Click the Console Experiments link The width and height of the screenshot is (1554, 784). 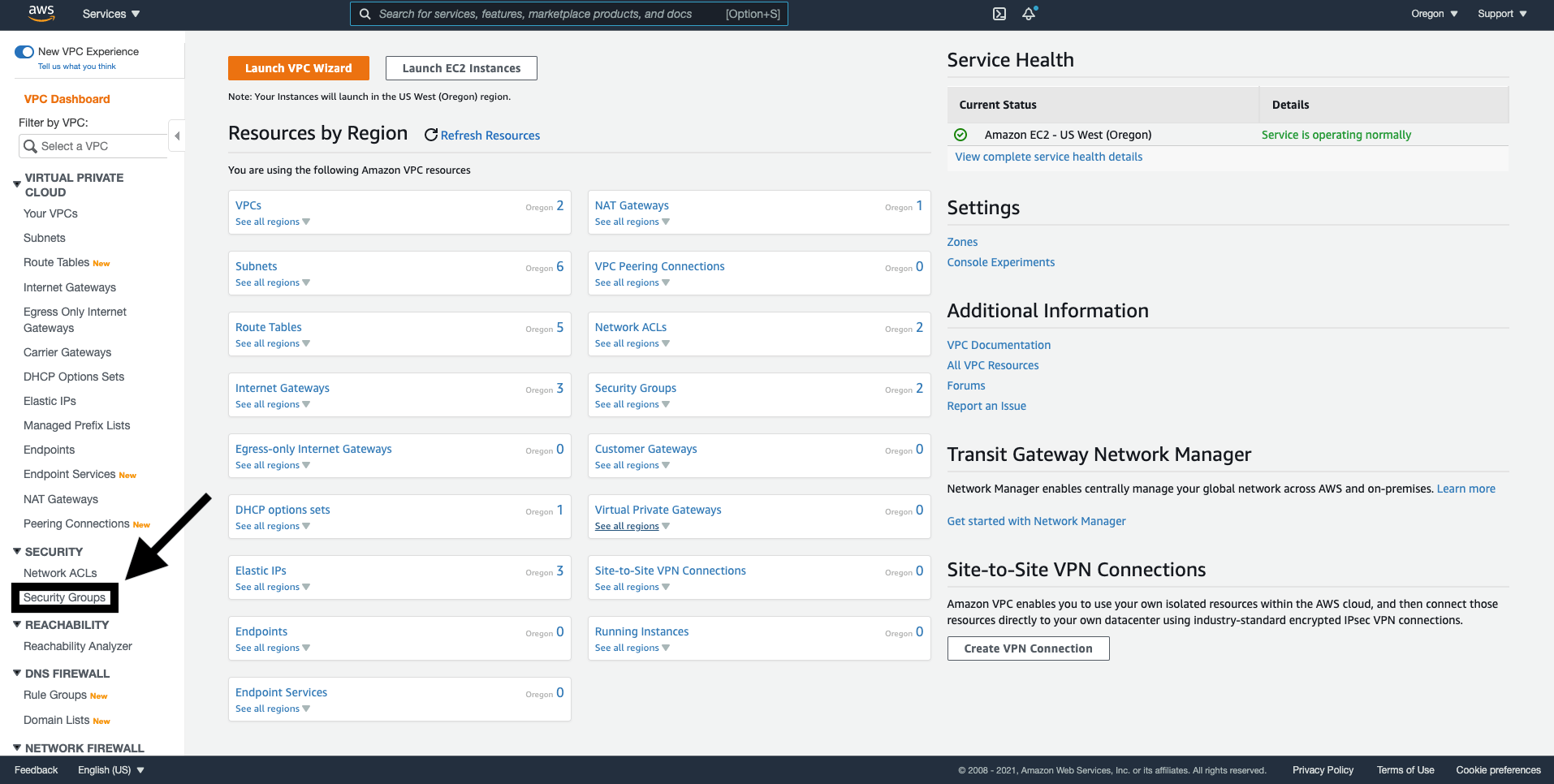(1001, 262)
